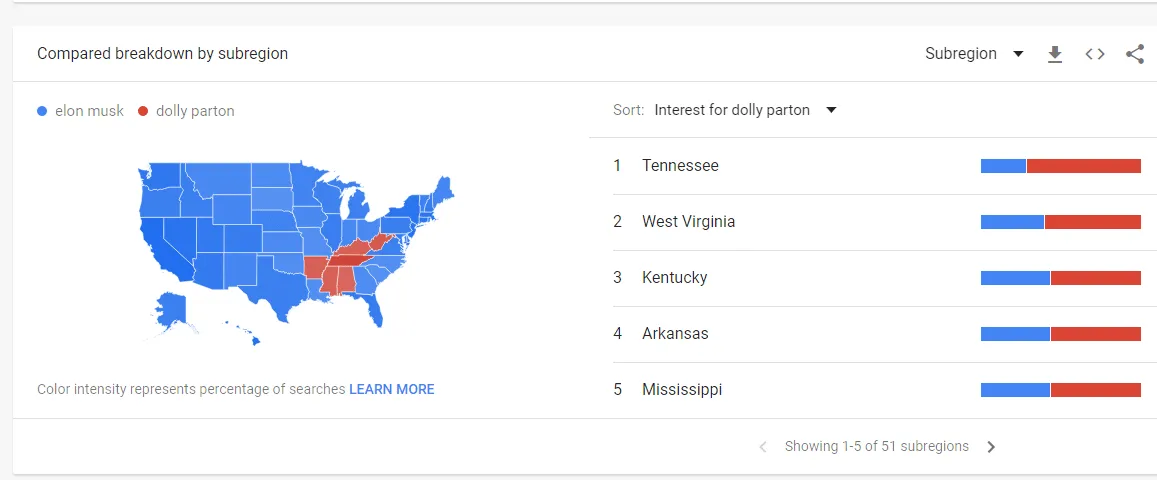Viewport: 1157px width, 480px height.
Task: Share the subregion breakdown chart
Action: [1135, 54]
